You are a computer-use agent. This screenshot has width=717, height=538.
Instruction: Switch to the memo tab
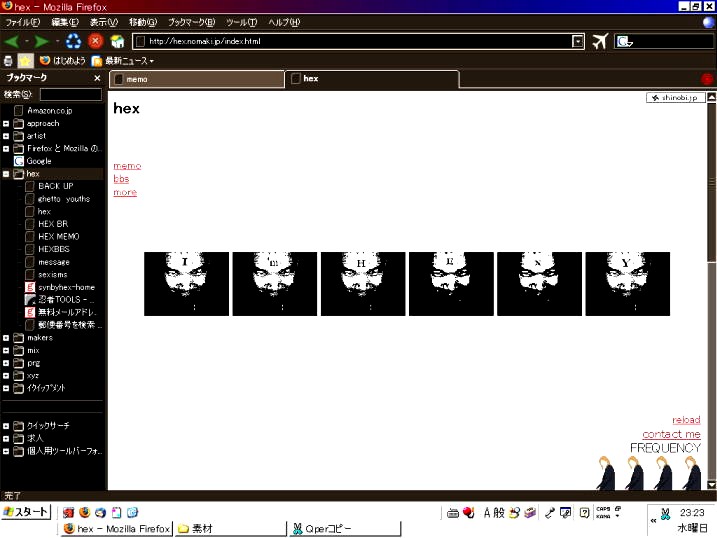click(x=197, y=79)
